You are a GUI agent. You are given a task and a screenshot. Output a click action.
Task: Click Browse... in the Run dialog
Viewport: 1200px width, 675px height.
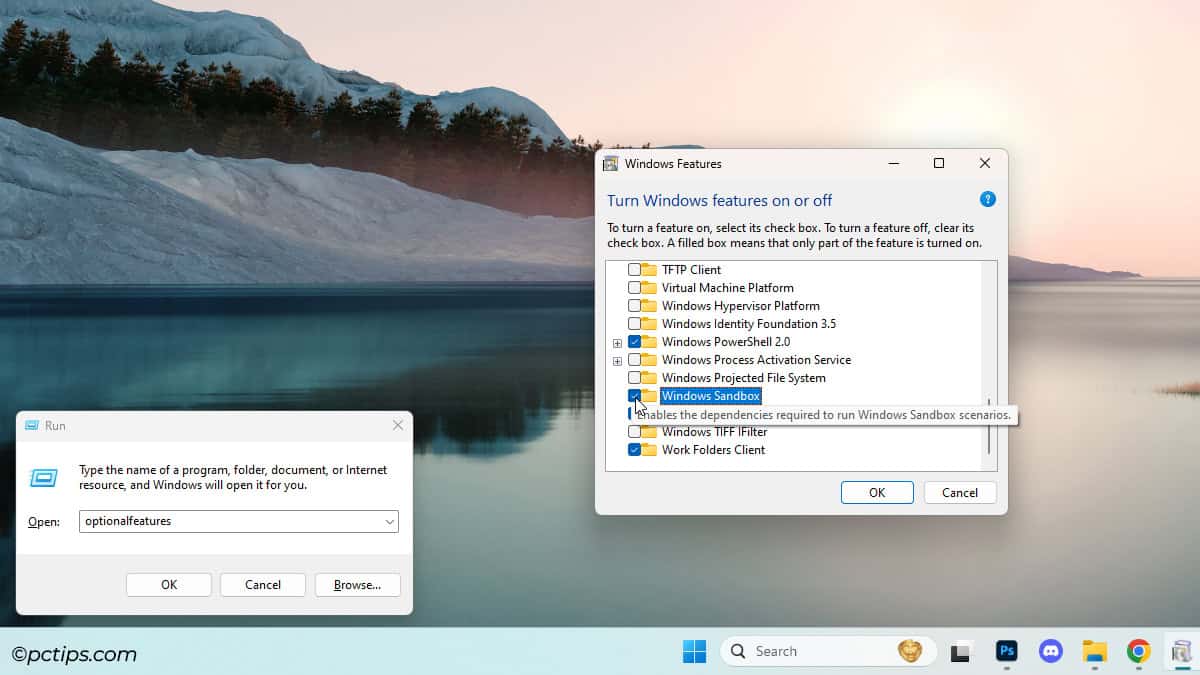(357, 585)
